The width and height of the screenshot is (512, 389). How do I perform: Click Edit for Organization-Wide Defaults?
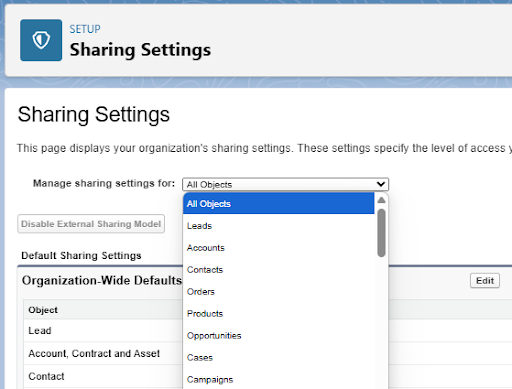[x=485, y=281]
